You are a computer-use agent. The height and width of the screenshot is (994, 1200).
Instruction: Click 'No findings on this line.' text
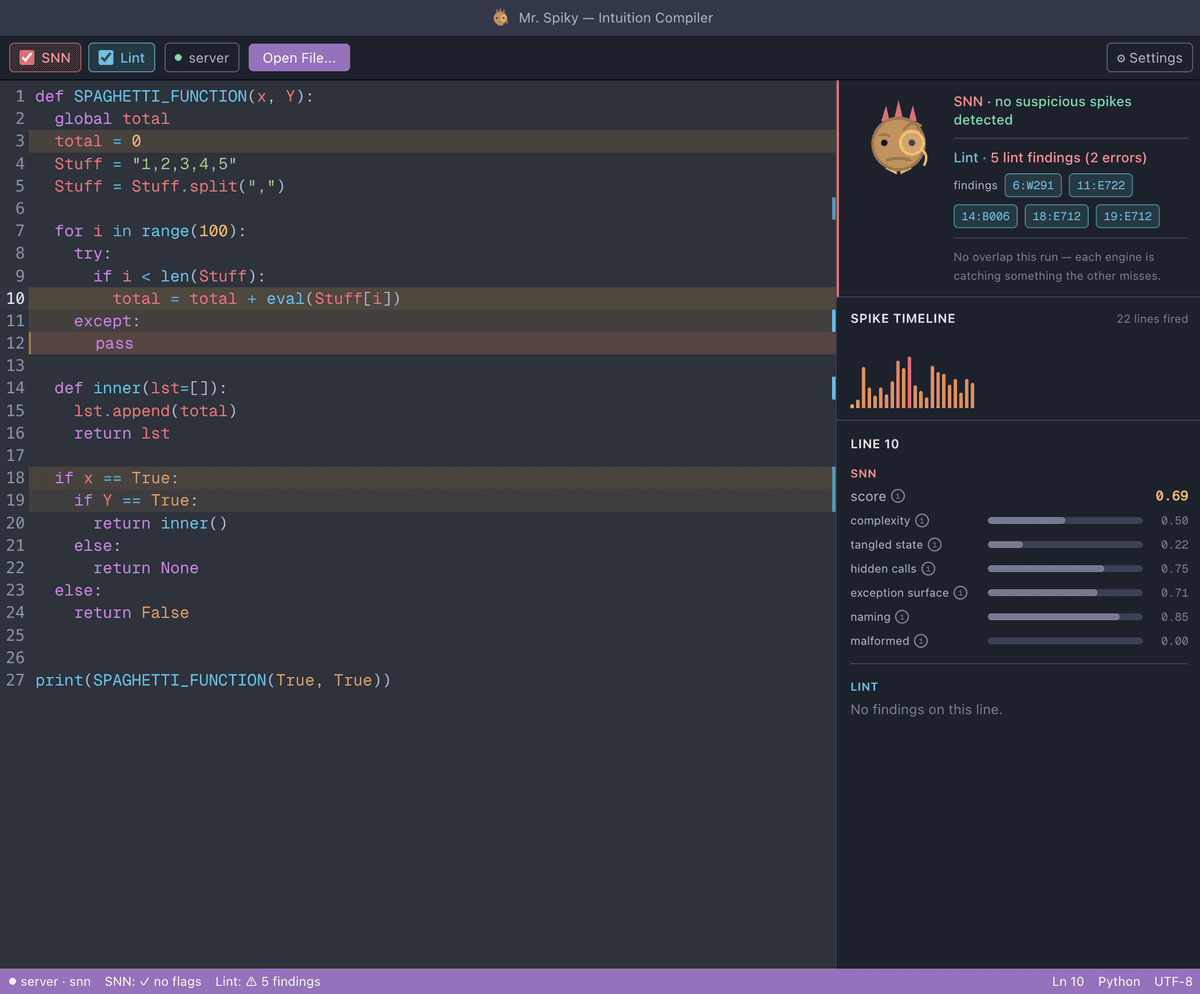(x=926, y=710)
